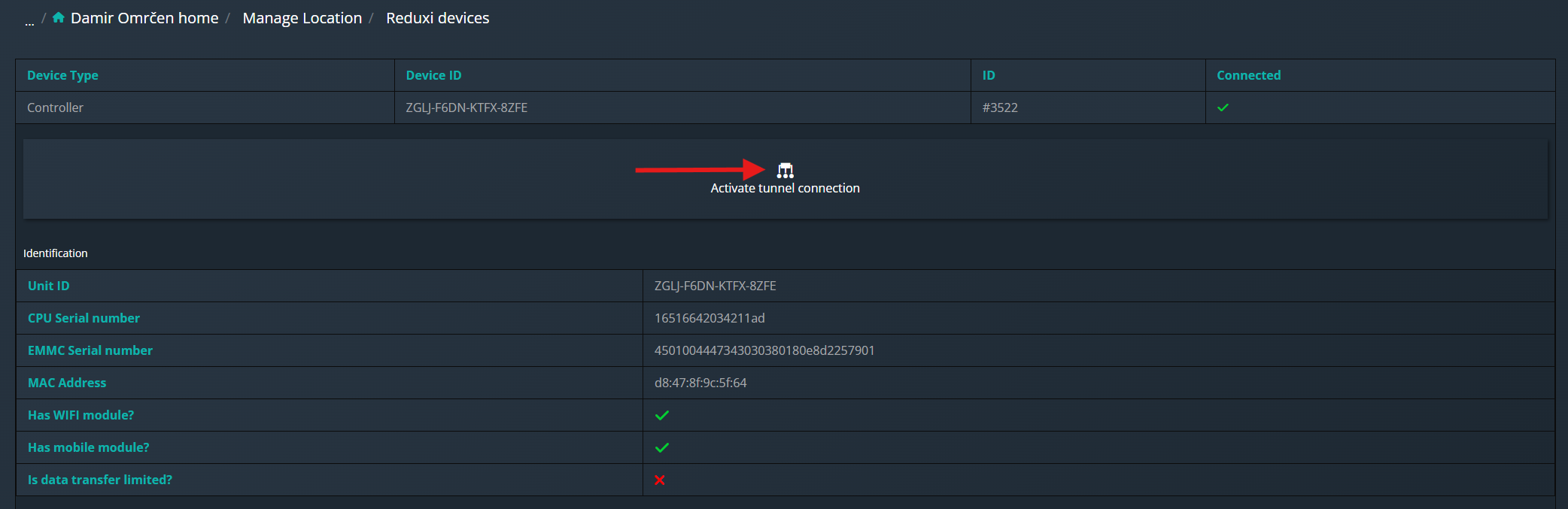Select the MAC address value d8:47:8f:9c:5f:64
The image size is (1568, 509).
700,383
